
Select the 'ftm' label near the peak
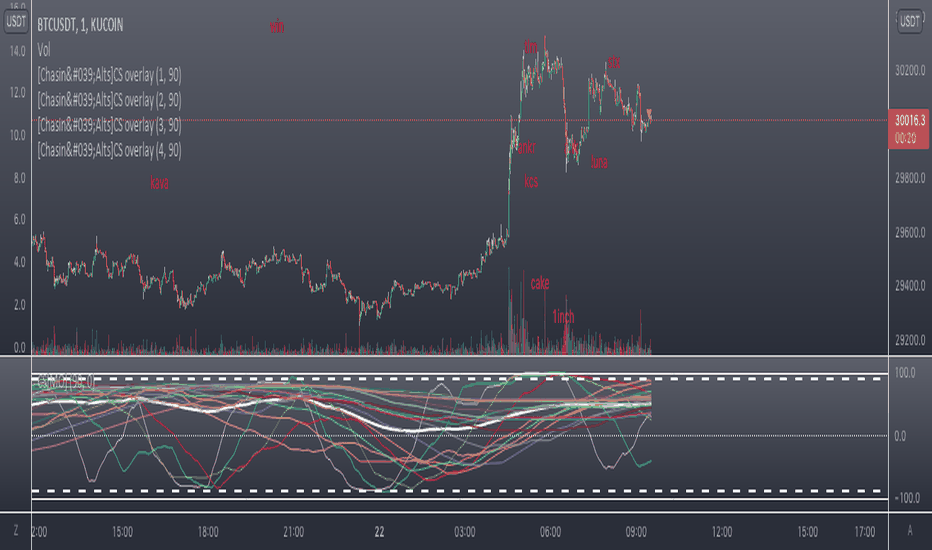click(530, 46)
